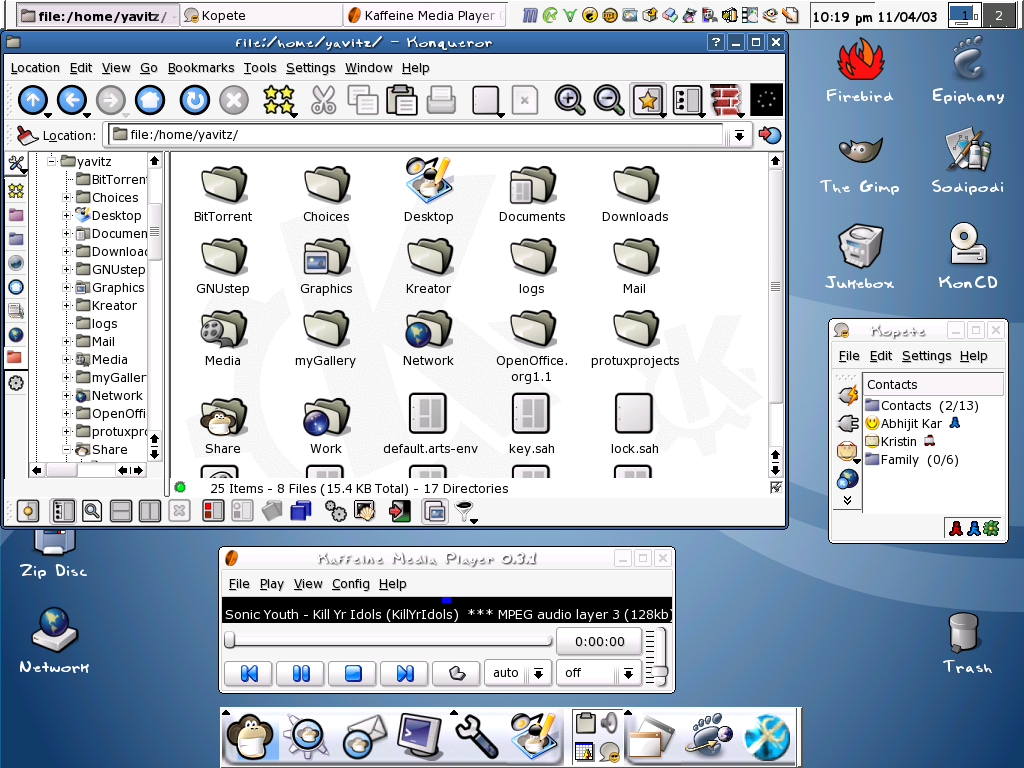1024x768 pixels.
Task: Pause playback in Kaffeine
Action: [300, 673]
